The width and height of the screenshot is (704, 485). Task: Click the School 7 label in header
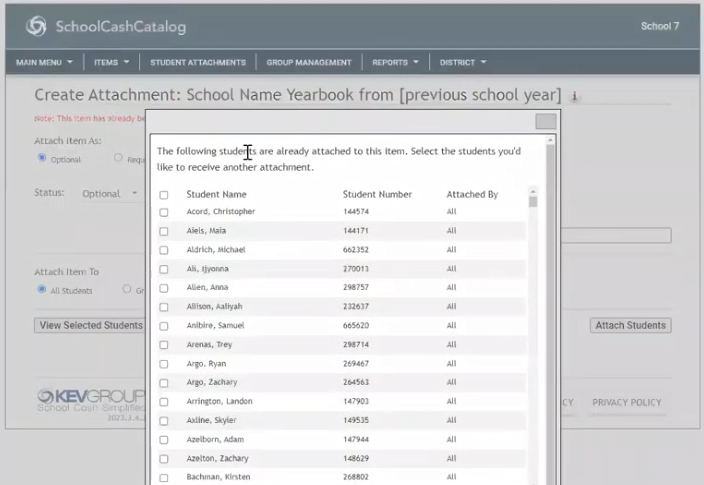point(660,26)
